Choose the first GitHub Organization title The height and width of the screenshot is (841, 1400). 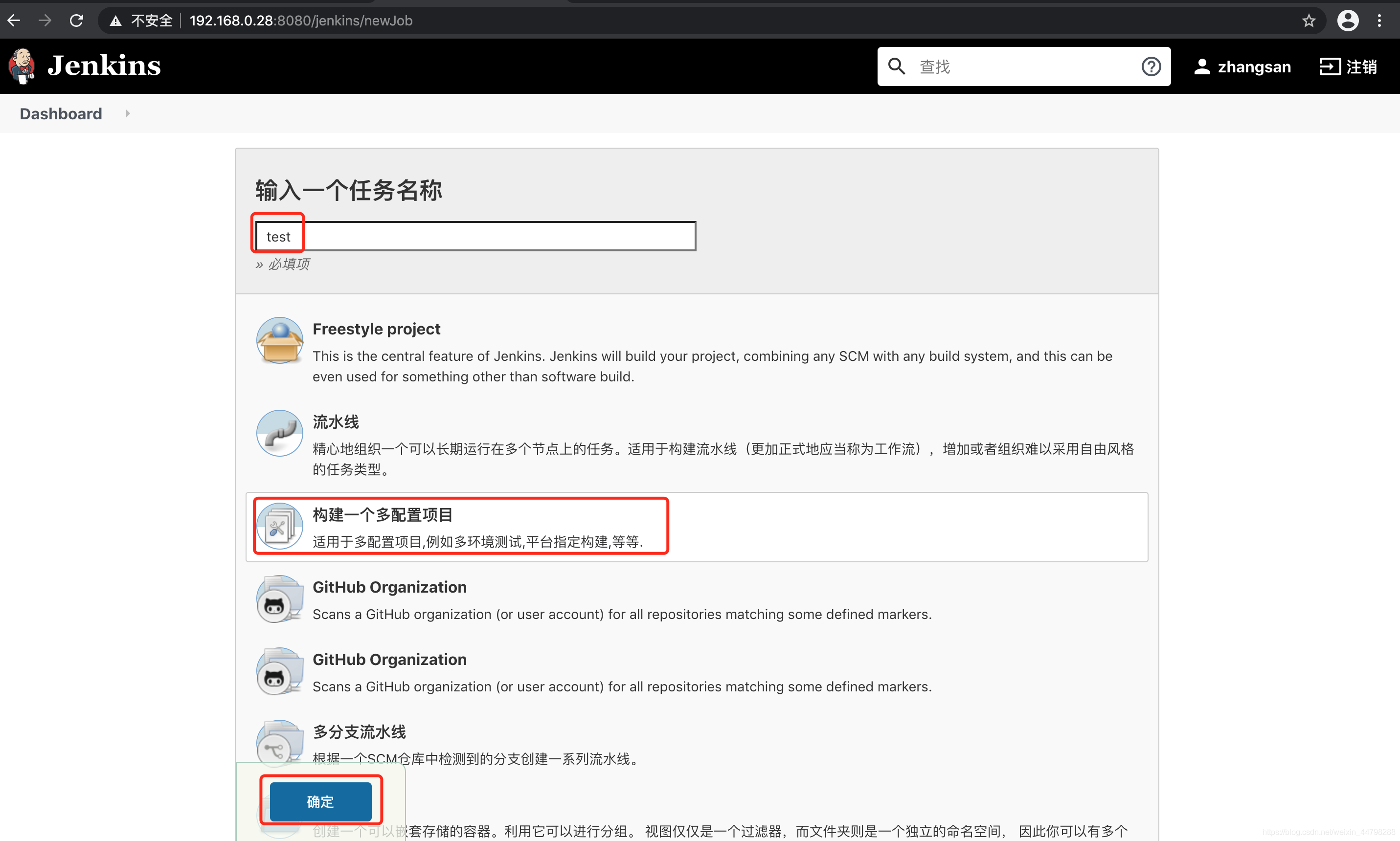(389, 587)
